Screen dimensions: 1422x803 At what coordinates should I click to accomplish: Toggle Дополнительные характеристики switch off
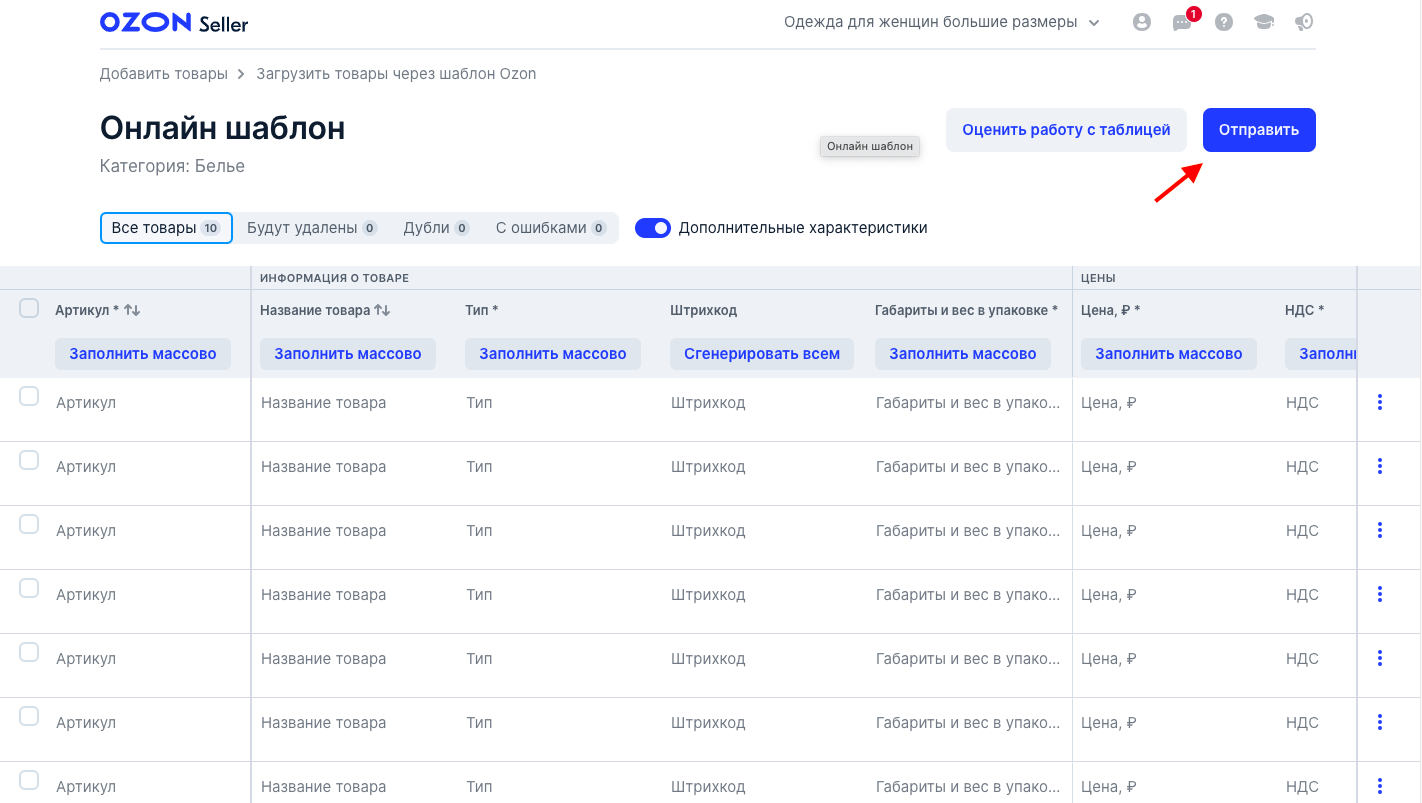[653, 228]
